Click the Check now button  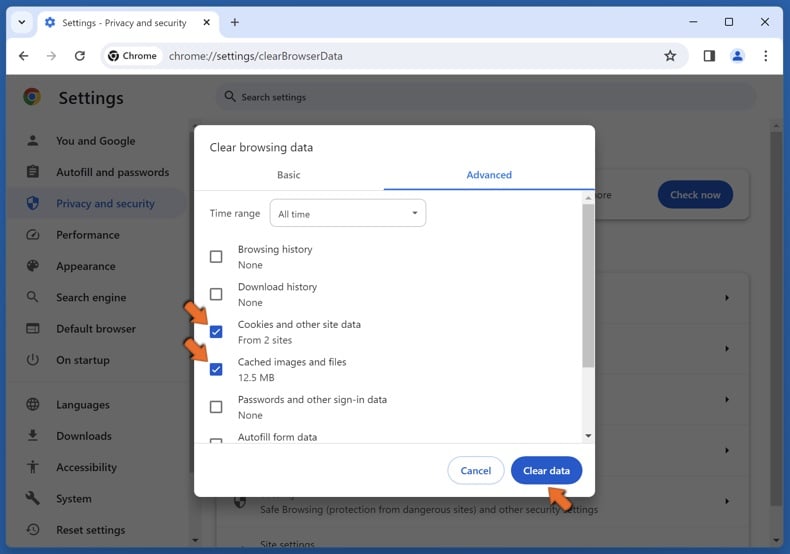coord(695,195)
